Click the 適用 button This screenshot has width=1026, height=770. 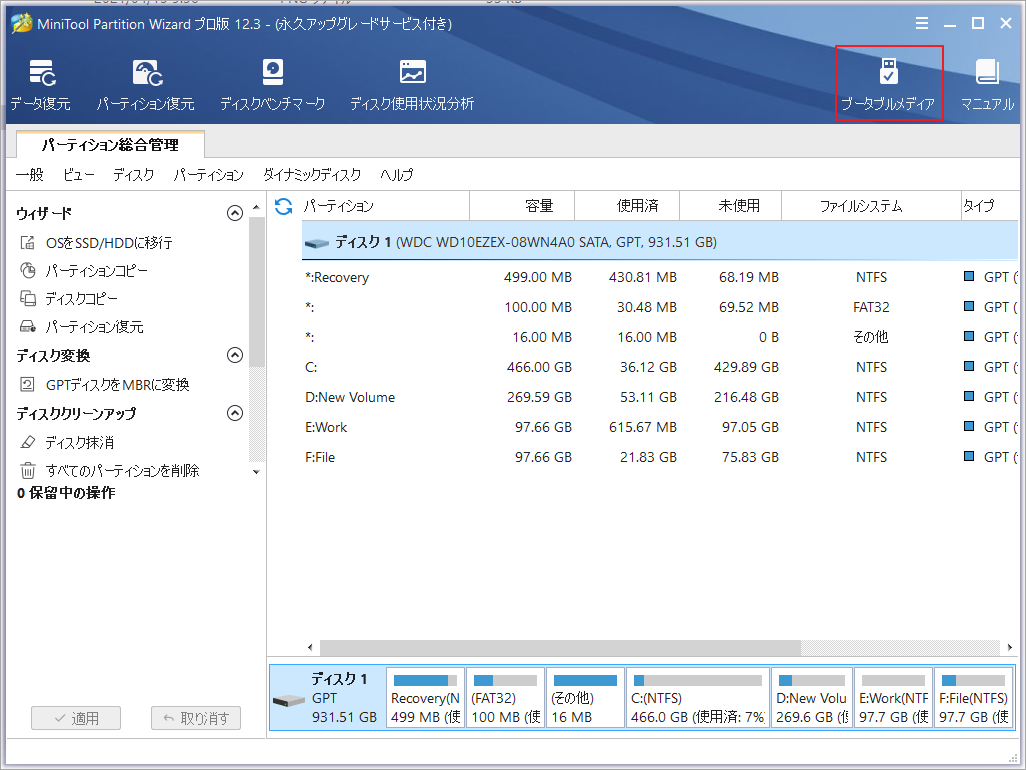point(75,717)
